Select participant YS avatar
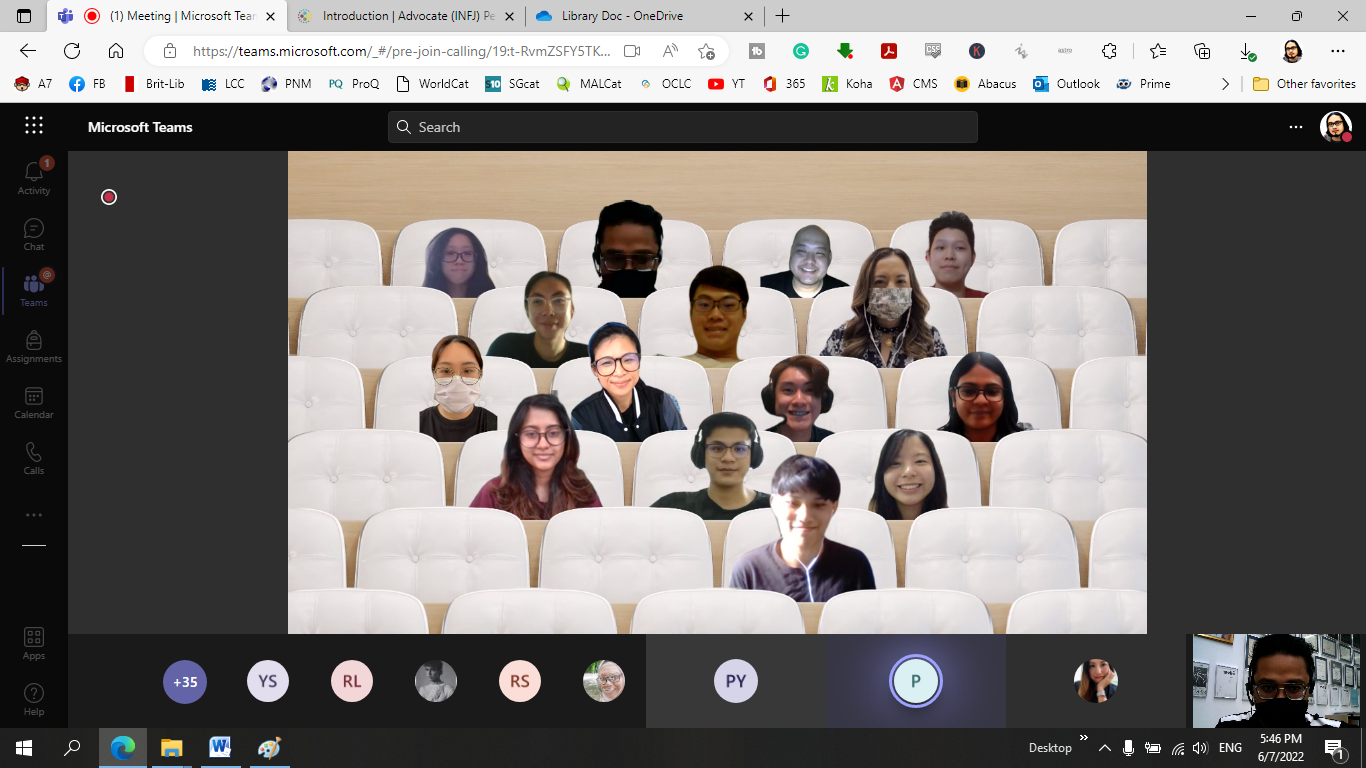Image resolution: width=1366 pixels, height=768 pixels. (x=268, y=682)
